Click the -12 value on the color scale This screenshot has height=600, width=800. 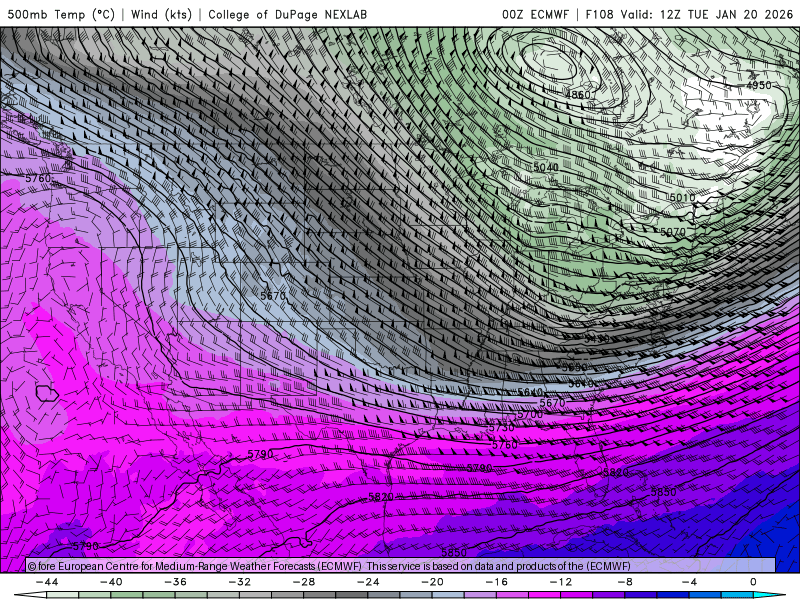pos(561,582)
